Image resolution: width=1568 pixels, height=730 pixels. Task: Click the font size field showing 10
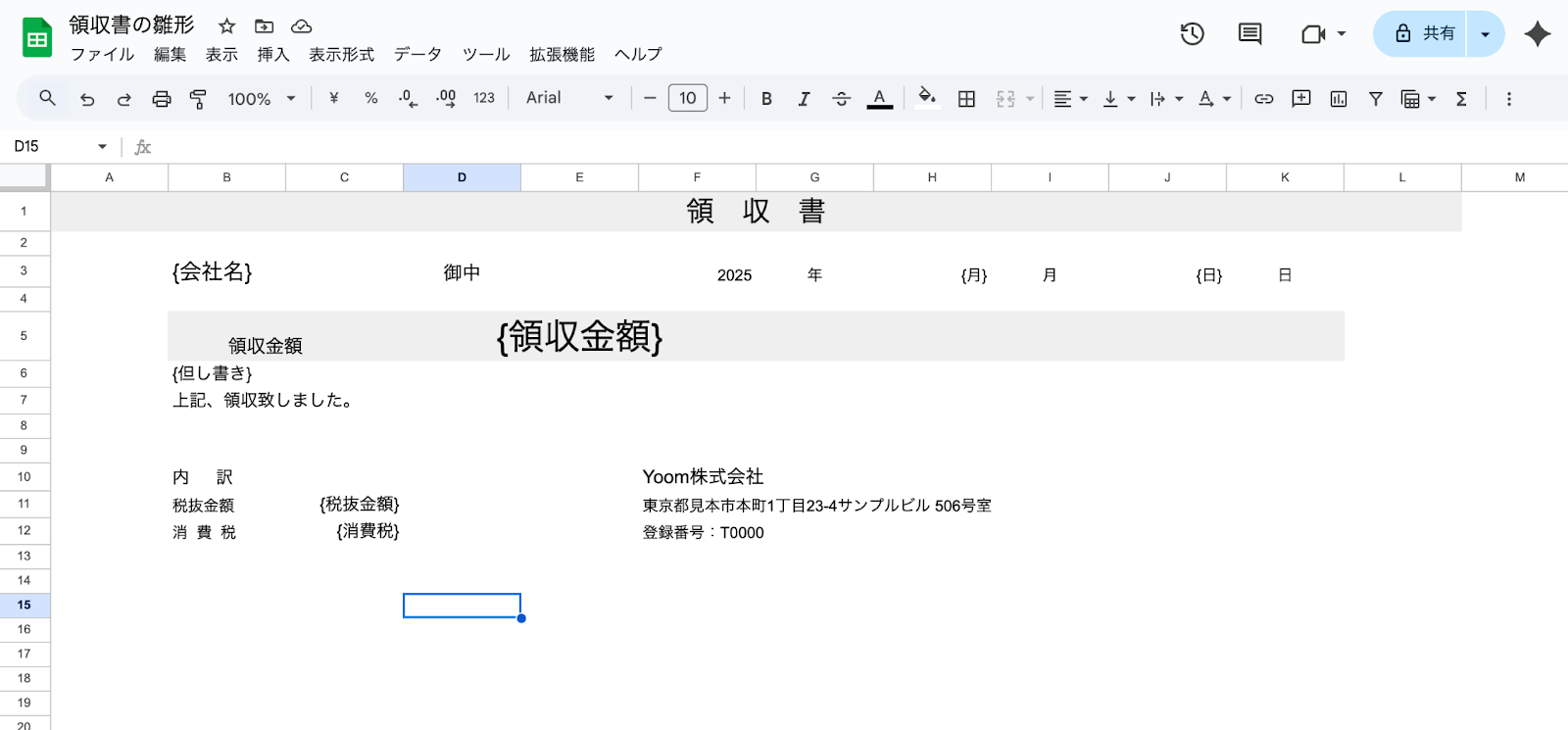tap(688, 98)
